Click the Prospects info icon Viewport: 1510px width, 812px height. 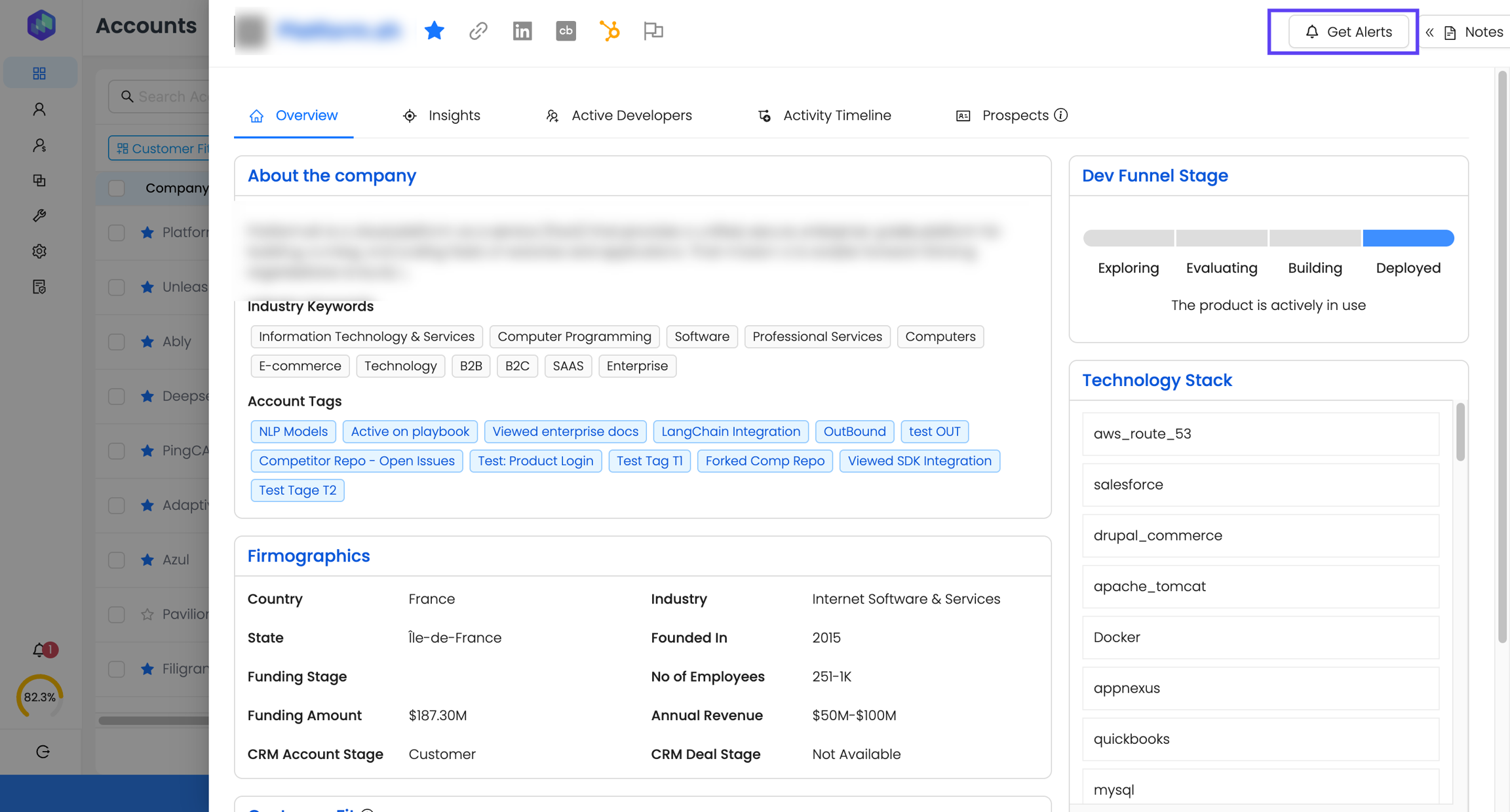[1060, 115]
